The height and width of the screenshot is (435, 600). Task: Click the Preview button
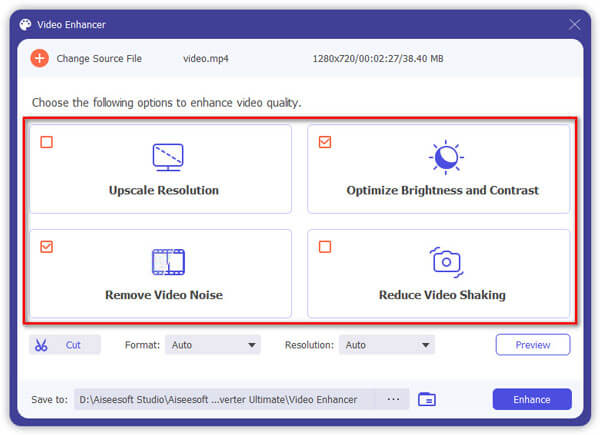pyautogui.click(x=533, y=345)
